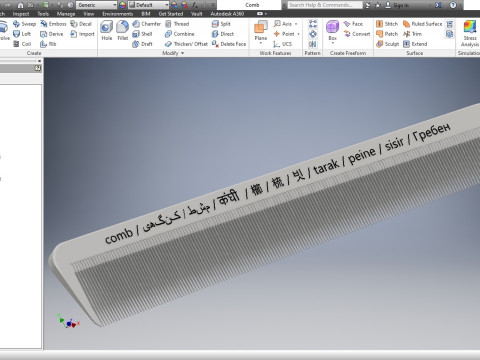Expand the Box dropdown arrow
The image size is (480, 360).
click(332, 43)
